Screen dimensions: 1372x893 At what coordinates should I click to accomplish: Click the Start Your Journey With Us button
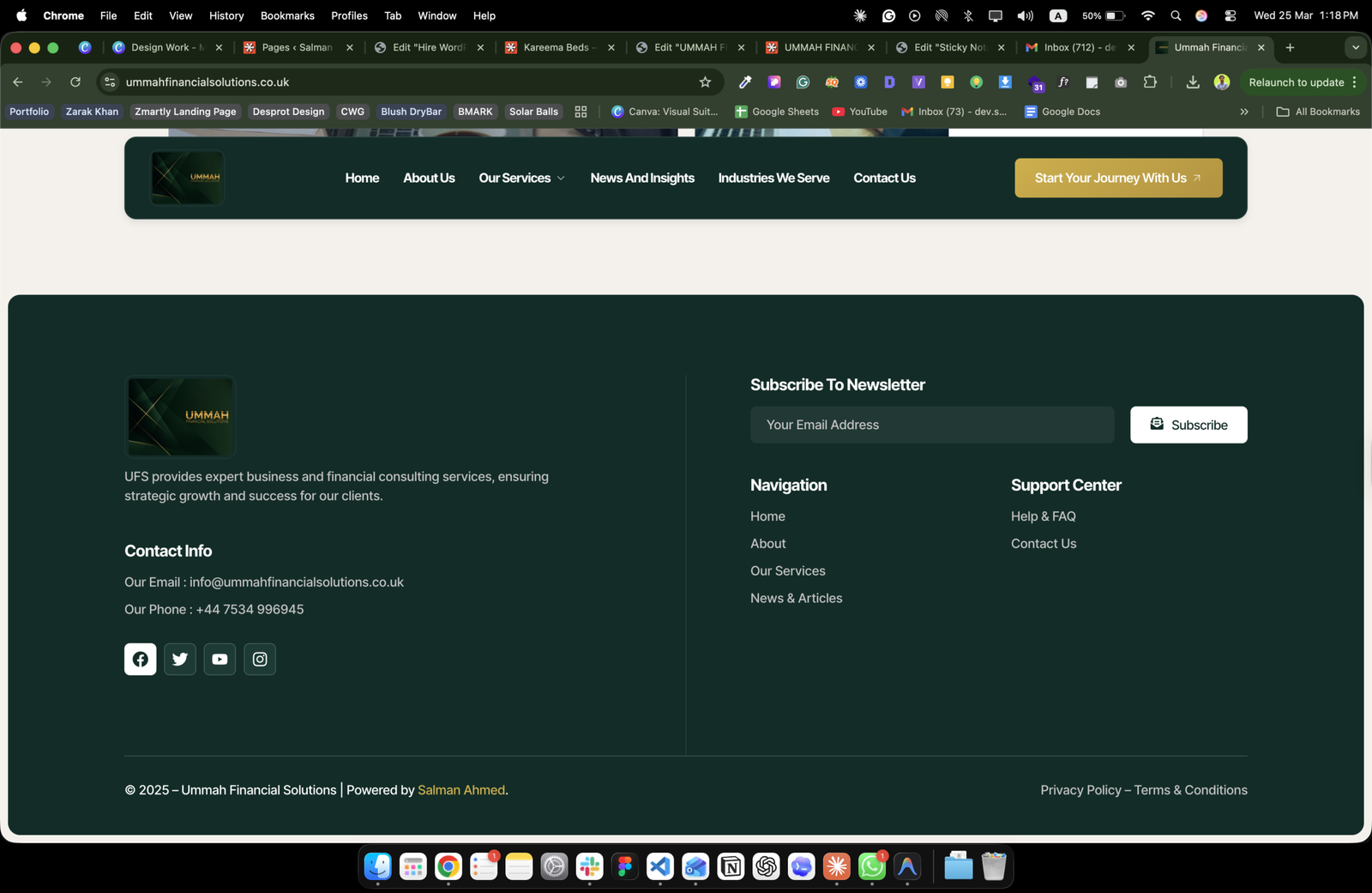click(x=1117, y=178)
